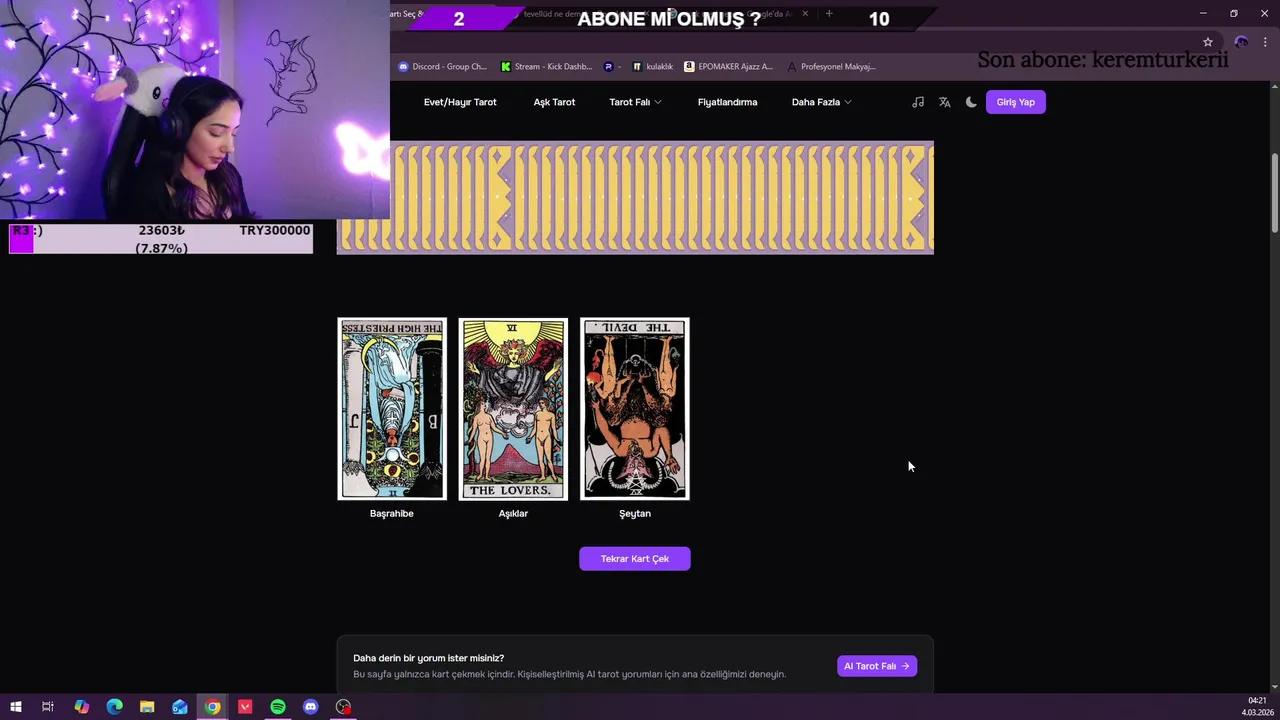Screen dimensions: 1280x720
Task: Click the Başrahibe card label
Action: 392,514
